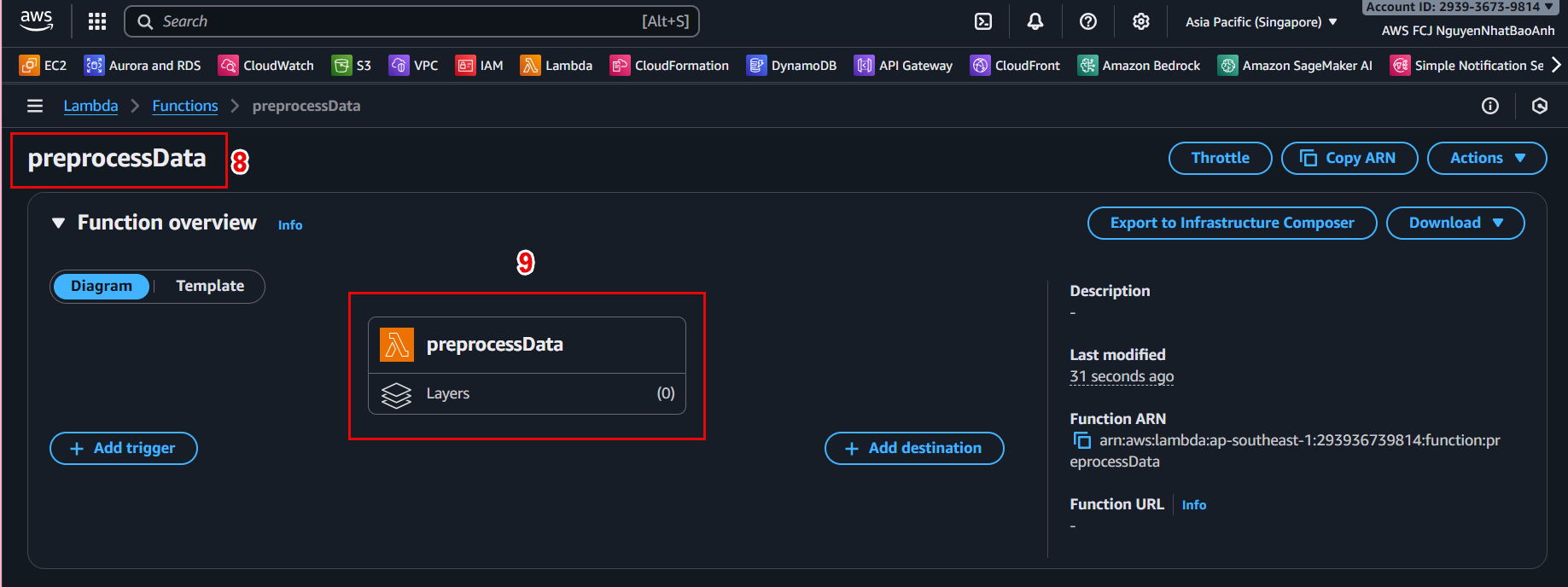Open the Amazon SageMaker AI shortcut
1568x587 pixels.
[1295, 66]
